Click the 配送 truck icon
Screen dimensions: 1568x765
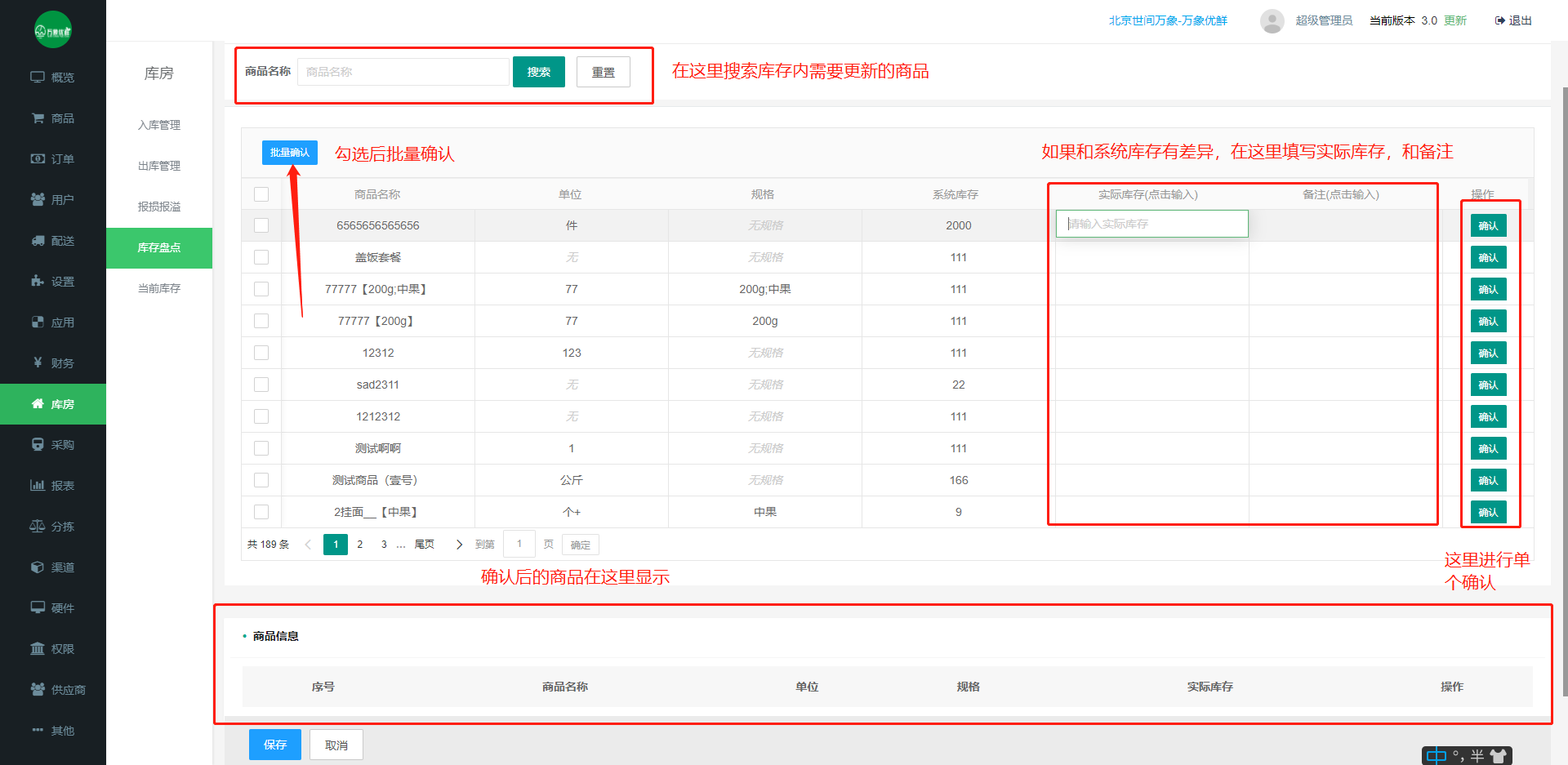tap(38, 240)
